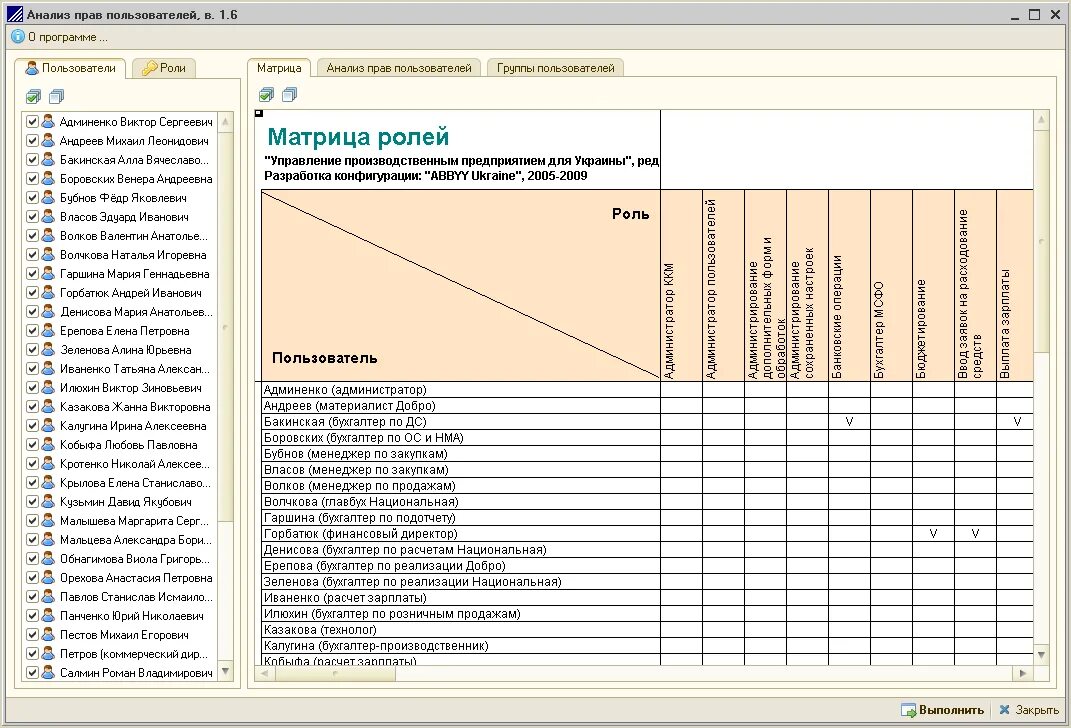Screen dimensions: 1071x728
Task: Click the 'О программе' info icon
Action: click(18, 36)
